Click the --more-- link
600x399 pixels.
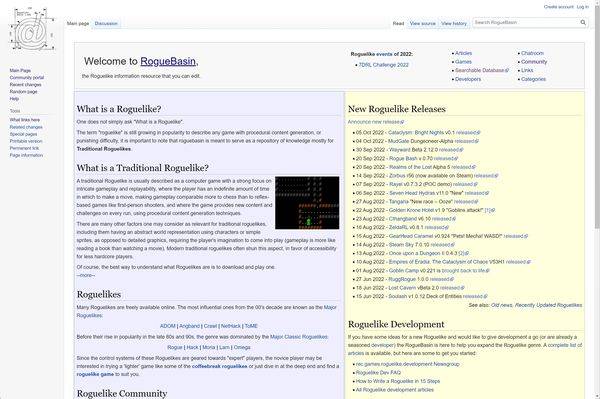point(86,275)
